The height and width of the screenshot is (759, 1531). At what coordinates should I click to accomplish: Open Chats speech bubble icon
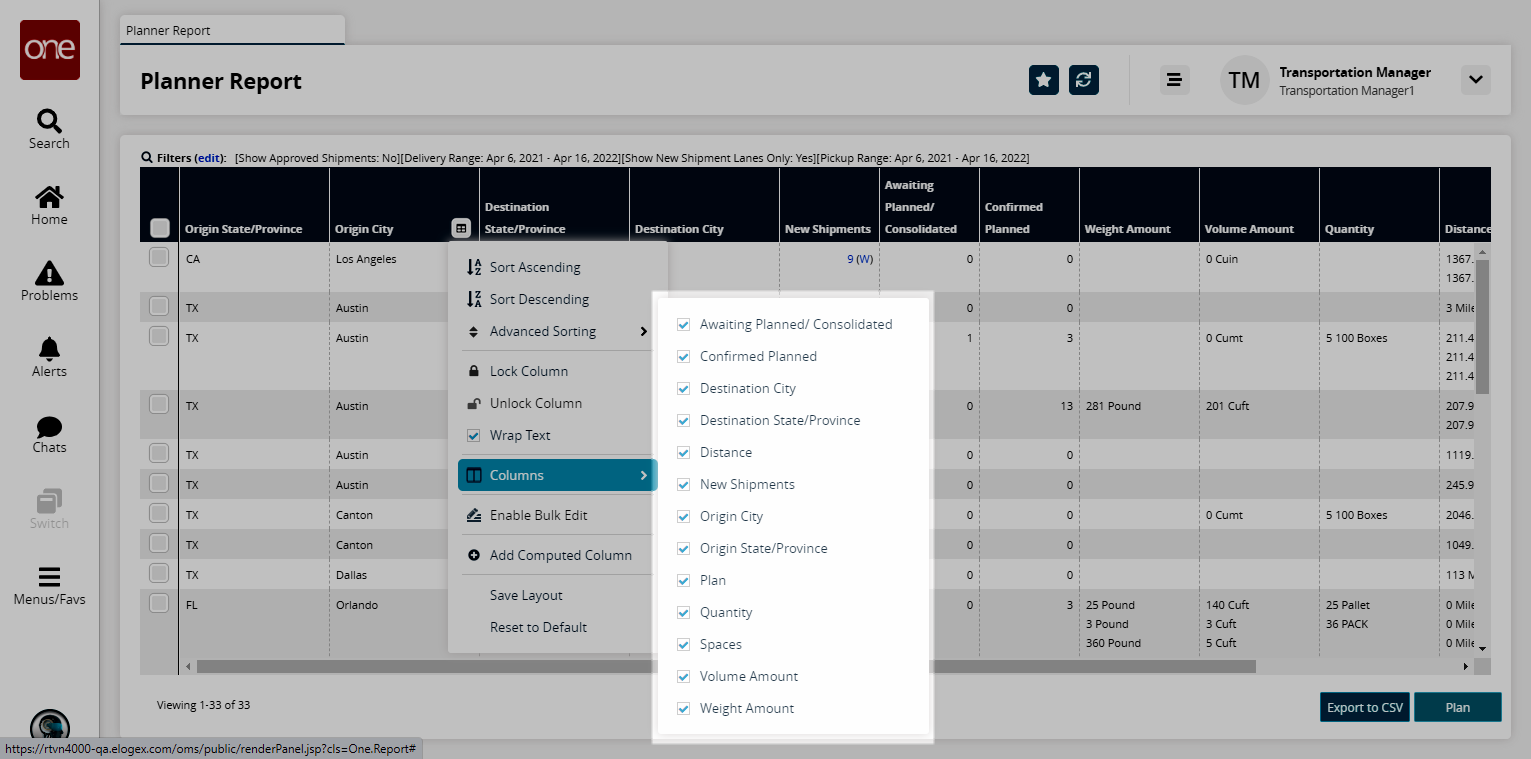49,427
